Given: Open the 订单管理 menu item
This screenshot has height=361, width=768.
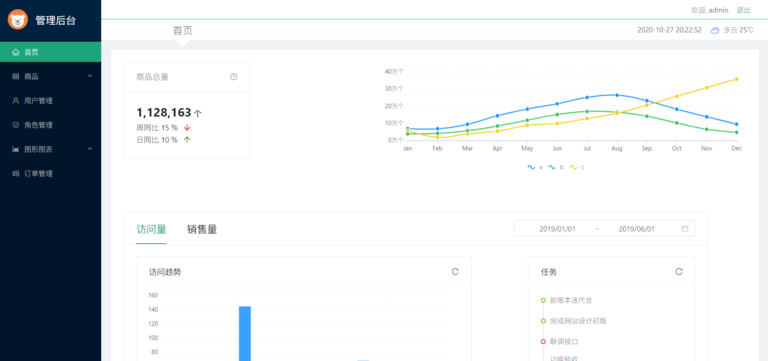Looking at the screenshot, I should (x=50, y=173).
